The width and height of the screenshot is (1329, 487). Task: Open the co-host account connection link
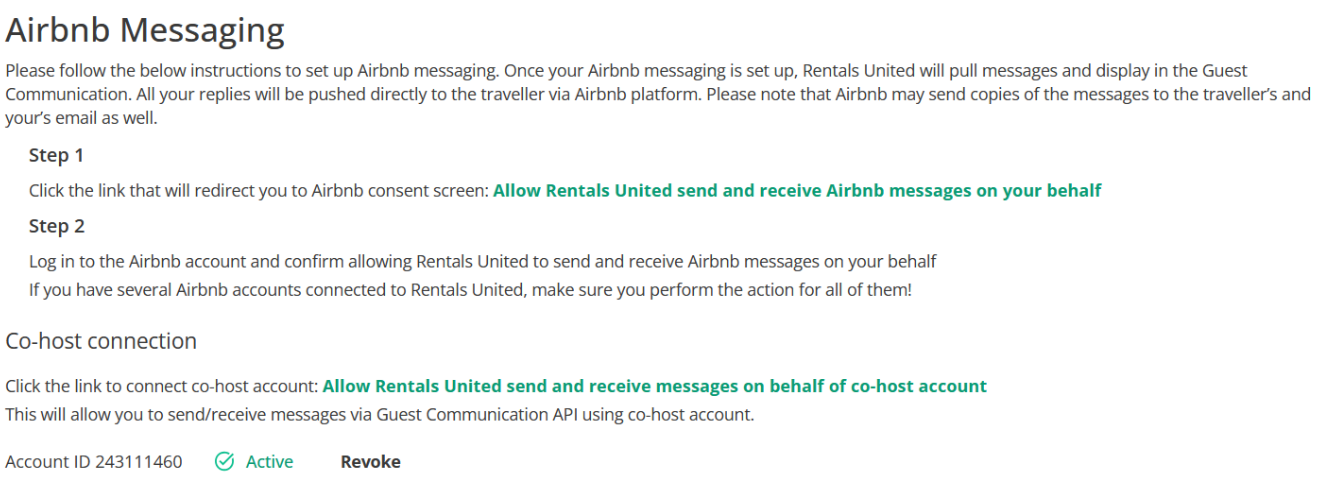click(654, 386)
